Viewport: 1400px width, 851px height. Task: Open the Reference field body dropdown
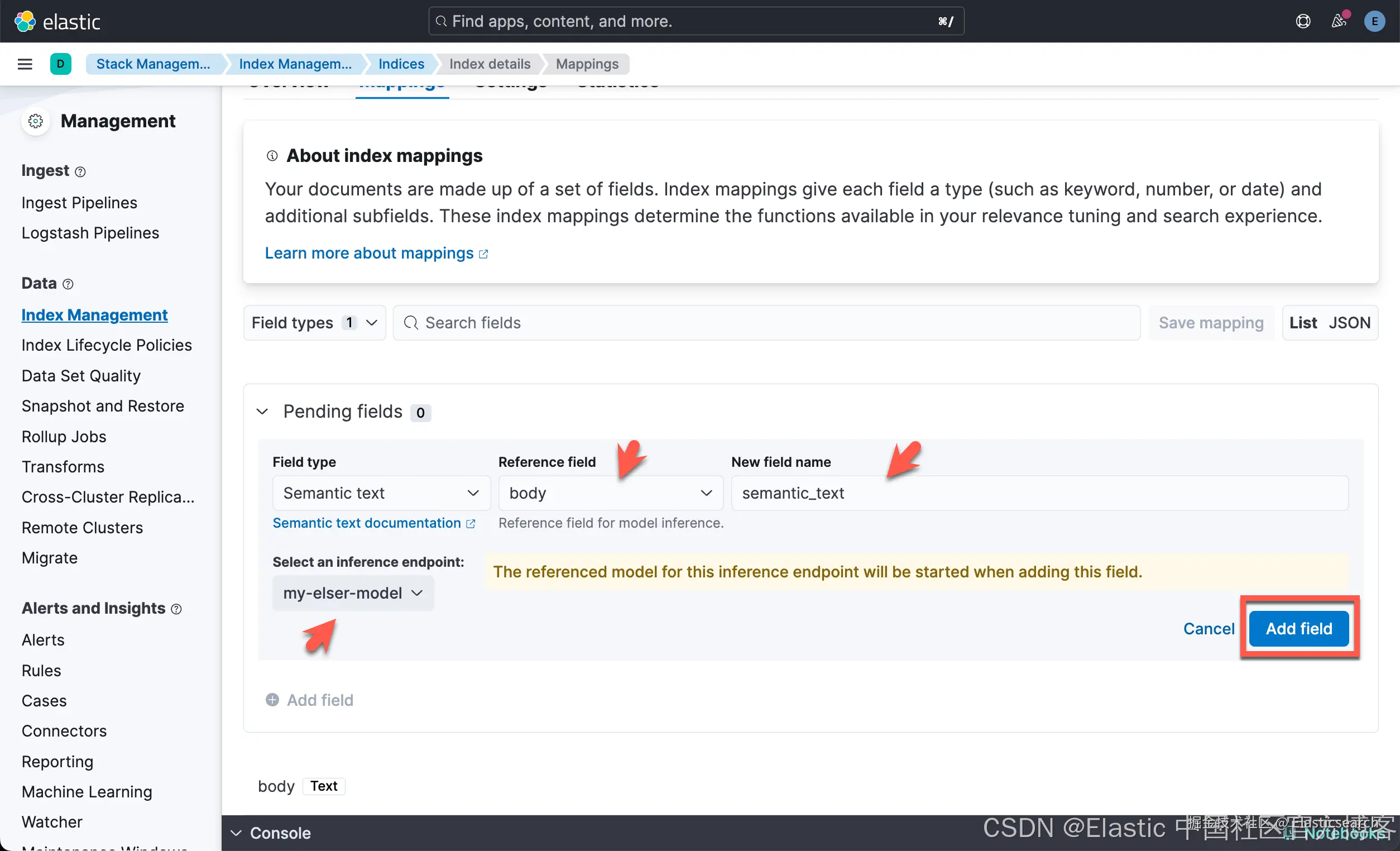click(x=610, y=493)
